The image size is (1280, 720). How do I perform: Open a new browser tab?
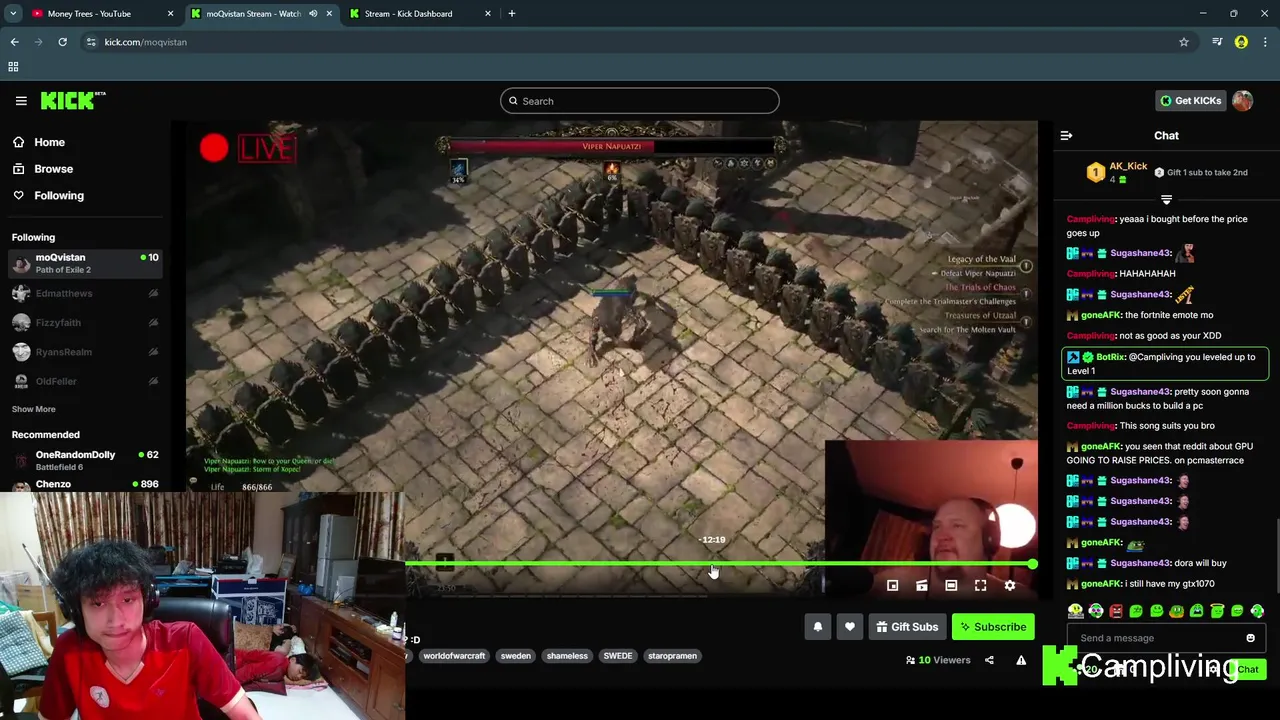pos(512,14)
